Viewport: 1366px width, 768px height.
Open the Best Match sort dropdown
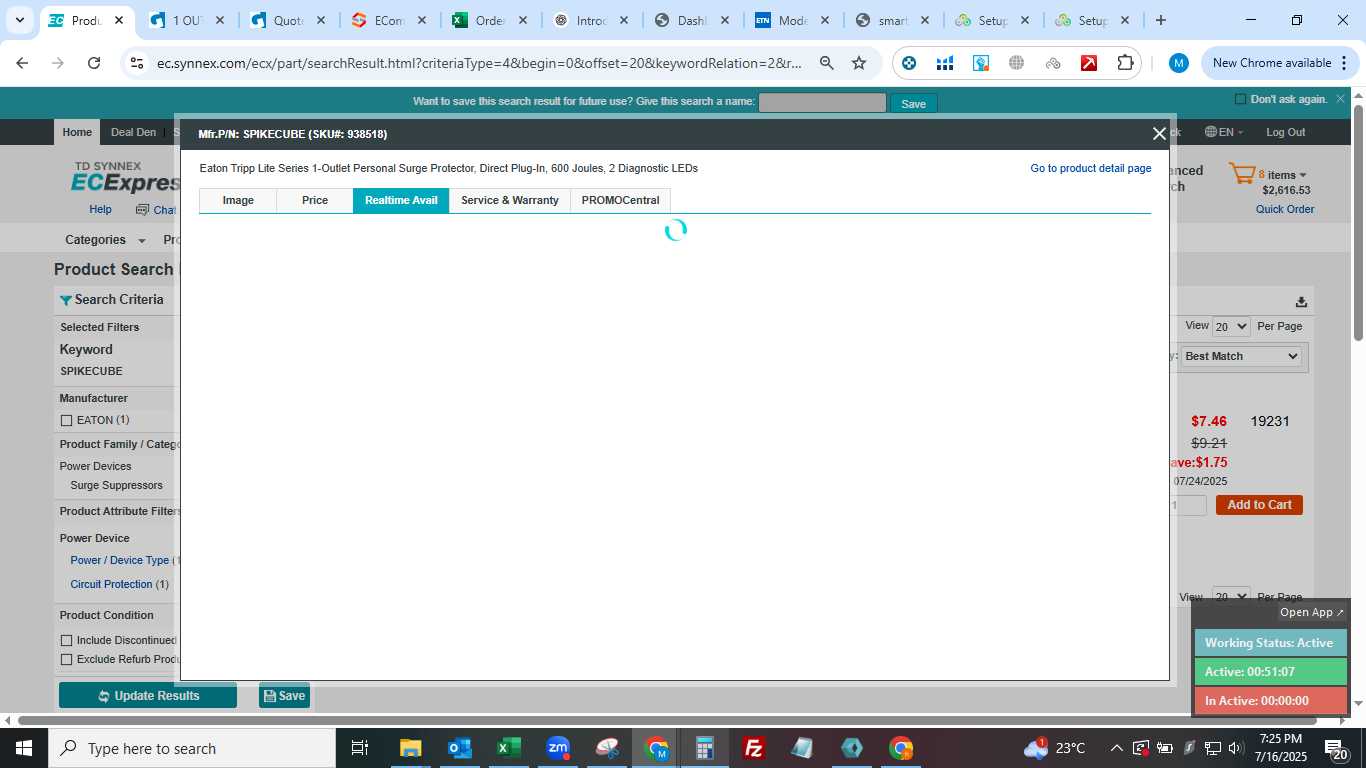coord(1241,356)
